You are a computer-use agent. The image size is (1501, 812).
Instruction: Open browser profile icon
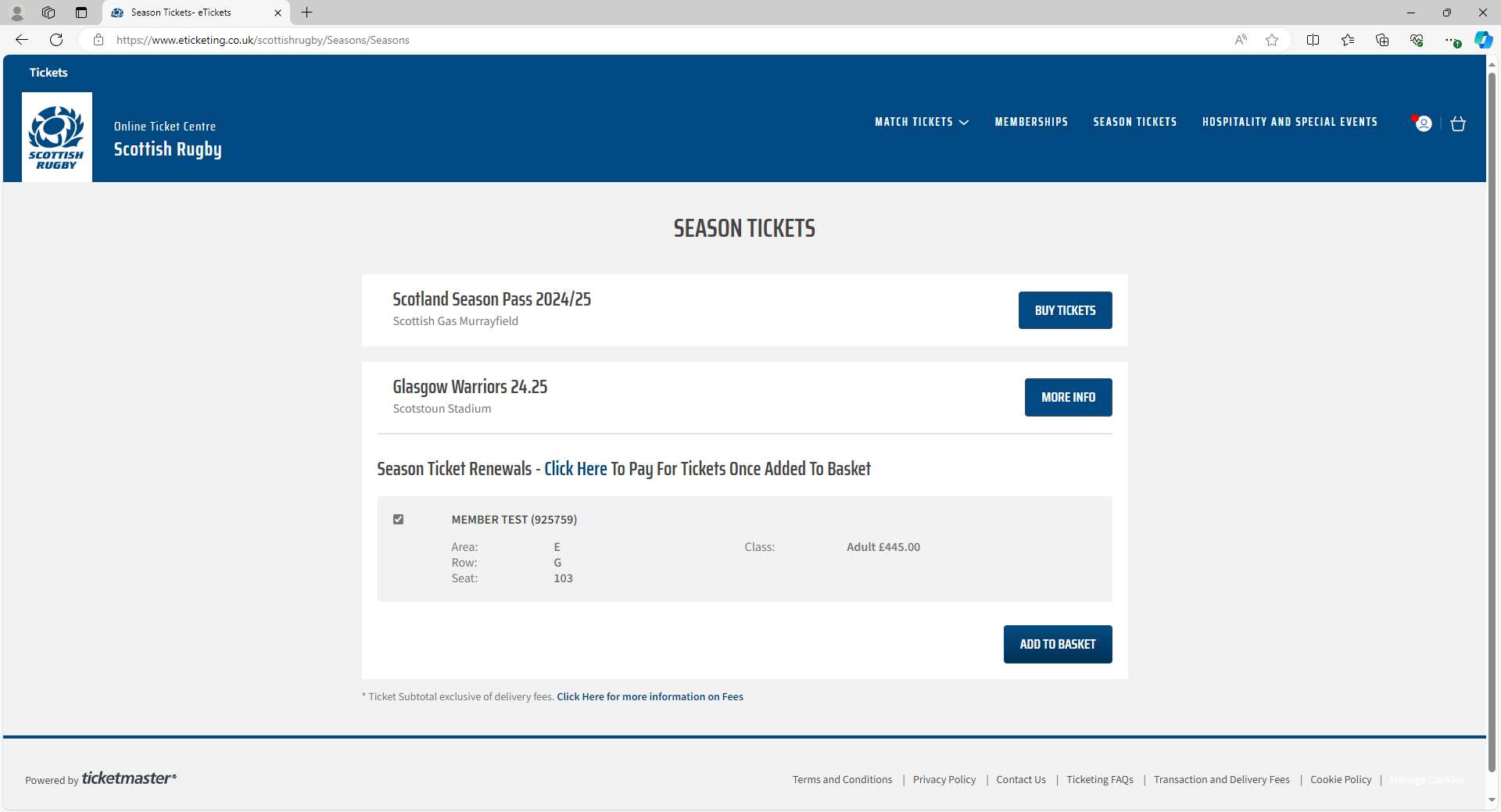pos(16,13)
